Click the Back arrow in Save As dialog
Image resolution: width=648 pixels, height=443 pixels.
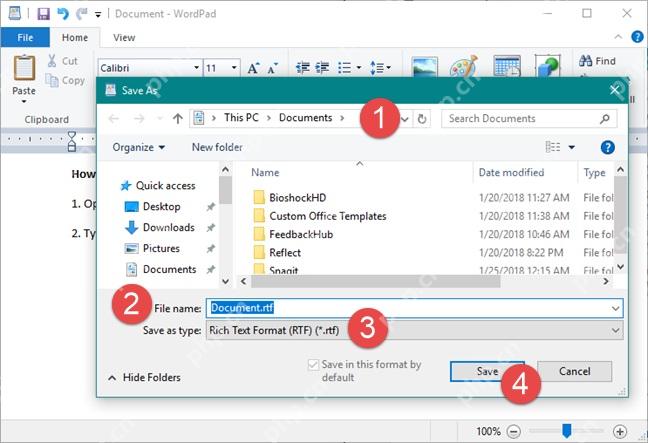point(114,119)
